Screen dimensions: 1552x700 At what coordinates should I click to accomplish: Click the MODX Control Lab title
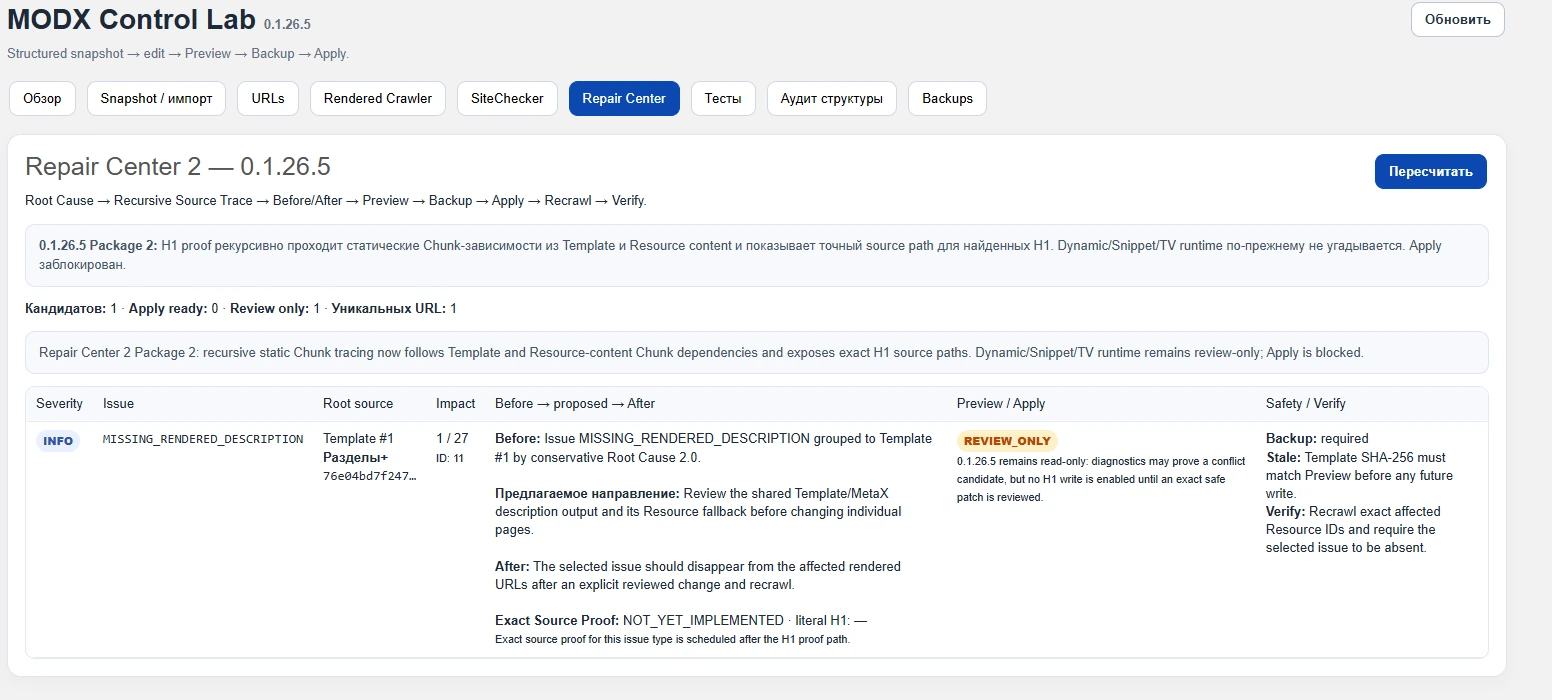(131, 20)
